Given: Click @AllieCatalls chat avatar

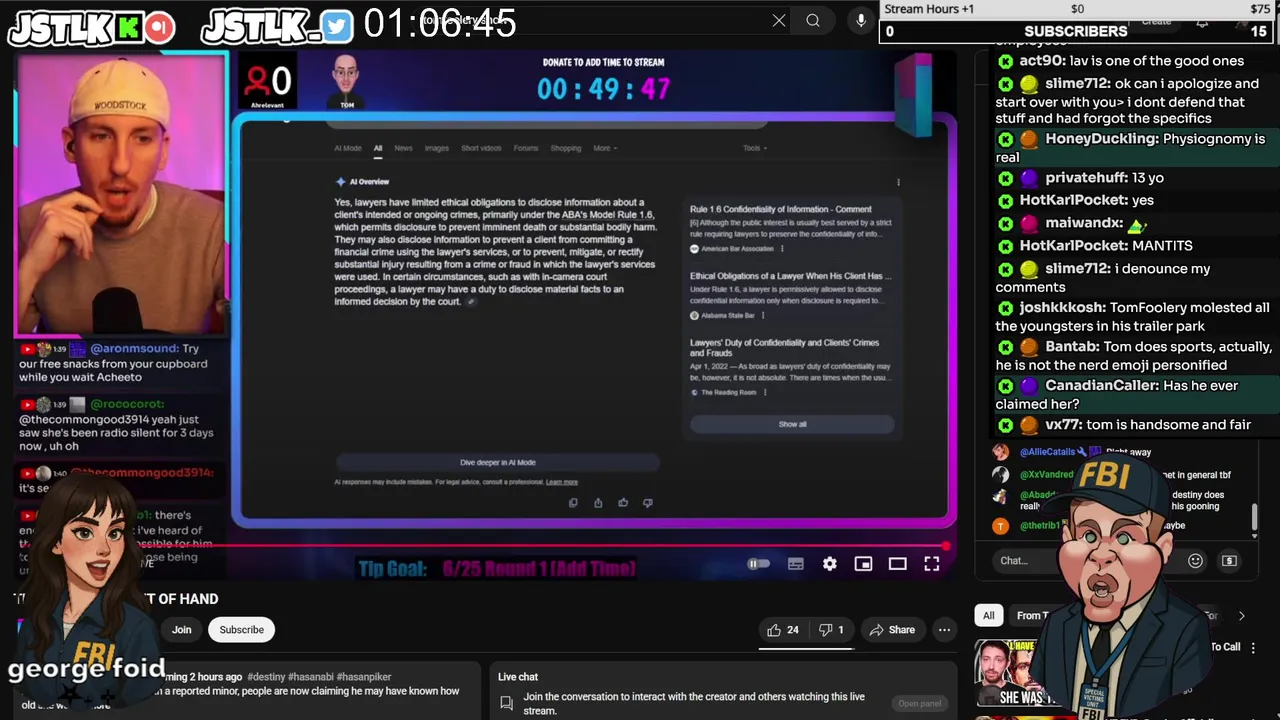Looking at the screenshot, I should (x=1000, y=452).
